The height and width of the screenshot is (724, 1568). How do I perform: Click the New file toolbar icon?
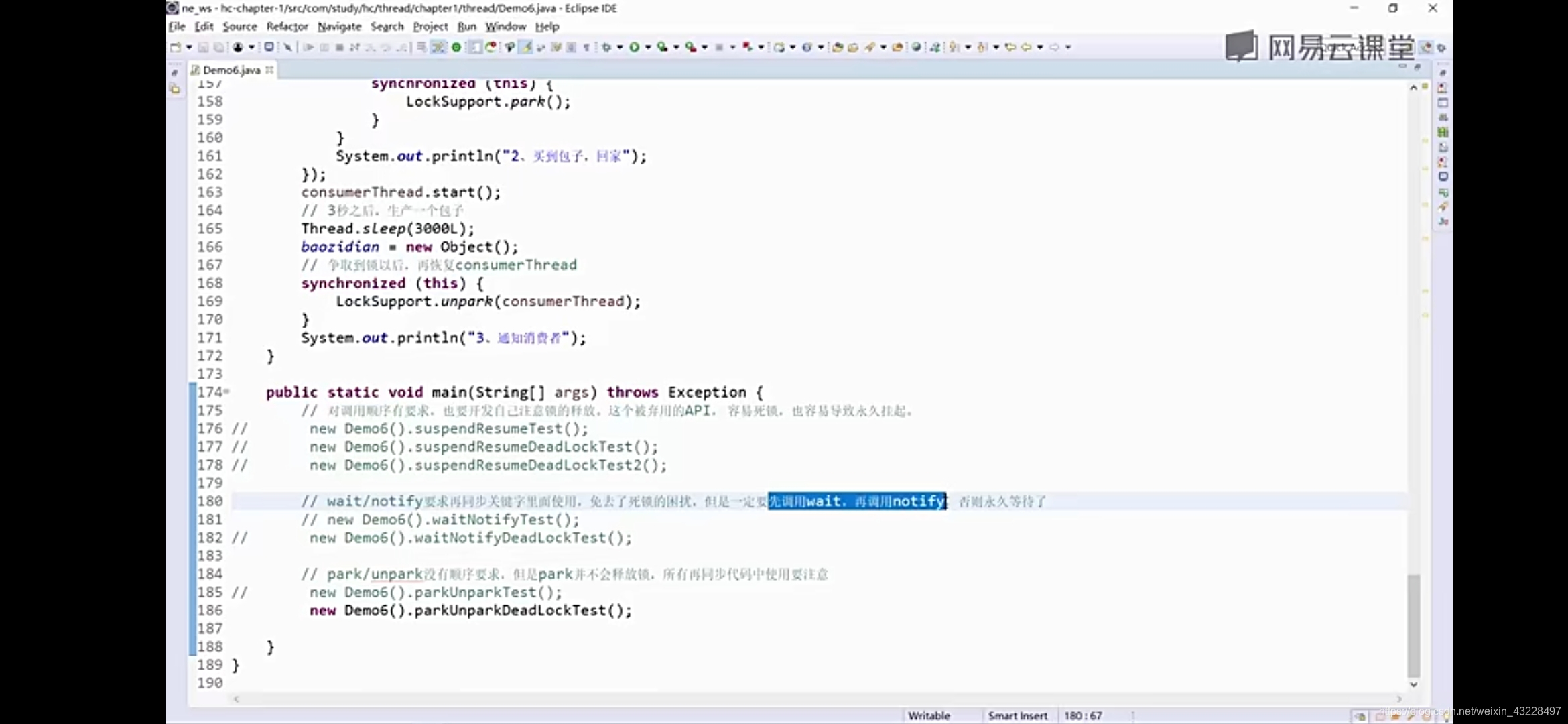175,47
